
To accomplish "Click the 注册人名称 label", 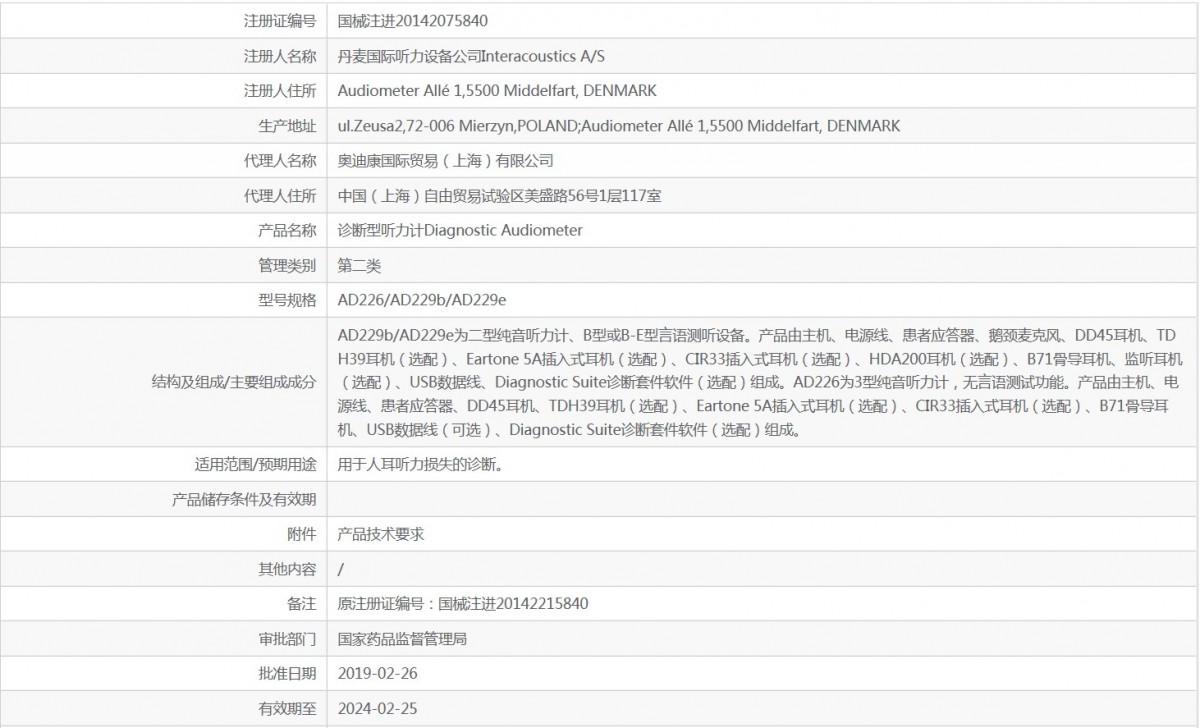I will (280, 55).
